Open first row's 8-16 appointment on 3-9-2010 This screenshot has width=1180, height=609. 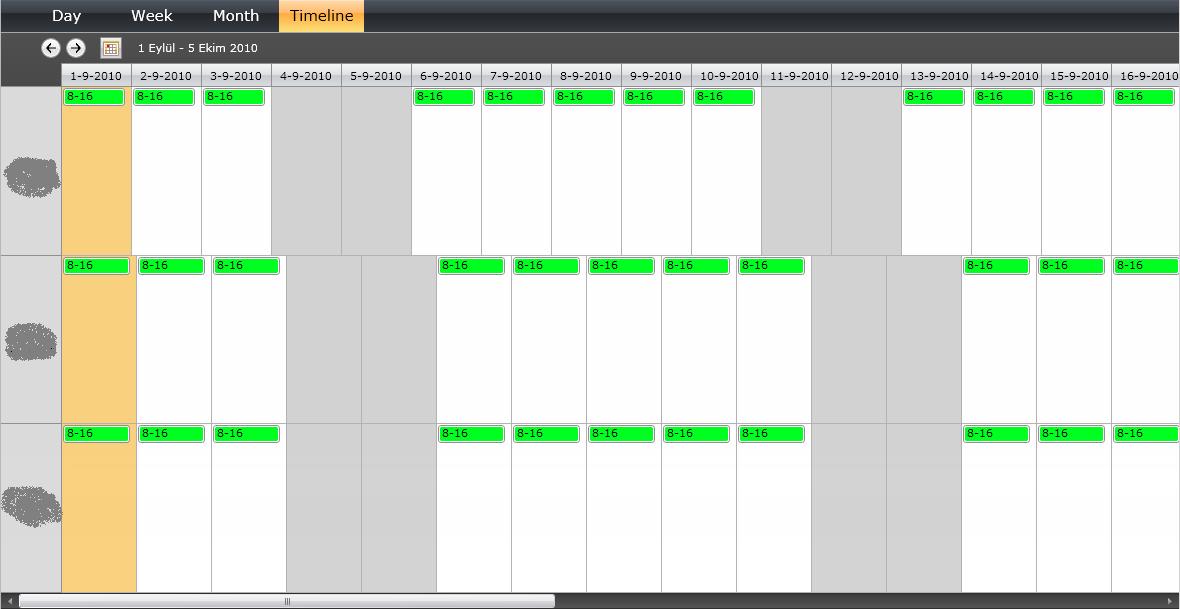[234, 97]
